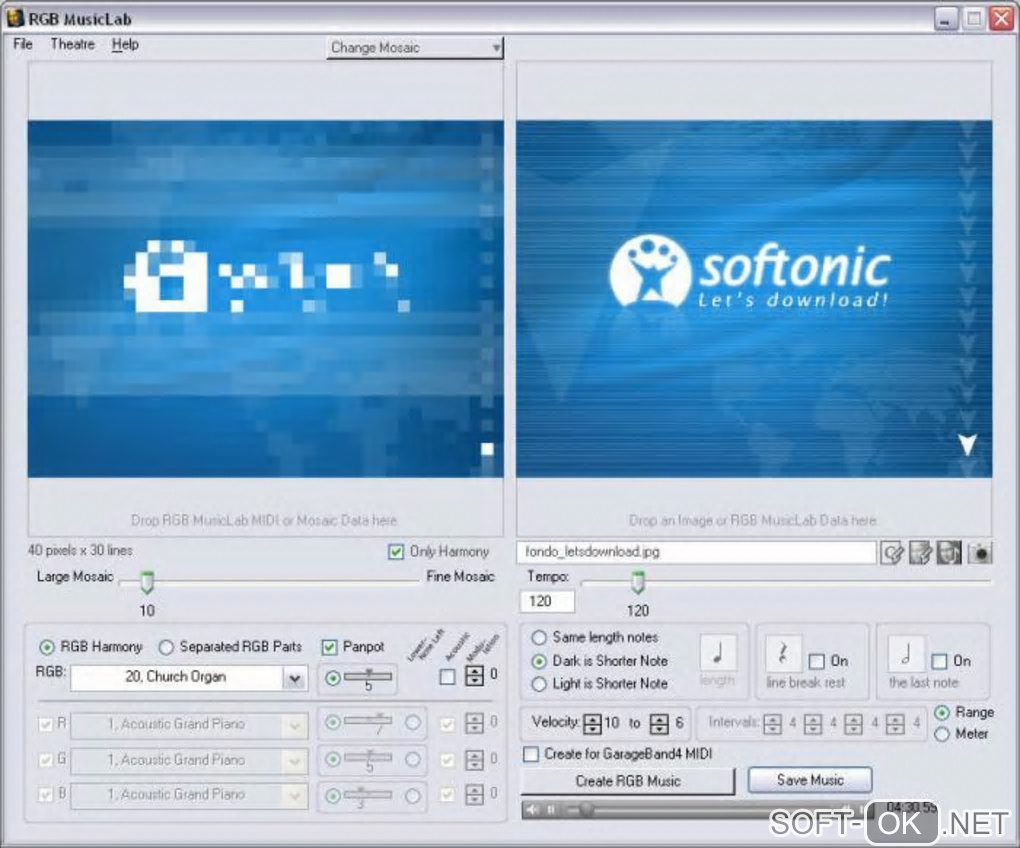Click the edit-note icon next to the filename field
1020x848 pixels.
(x=892, y=553)
